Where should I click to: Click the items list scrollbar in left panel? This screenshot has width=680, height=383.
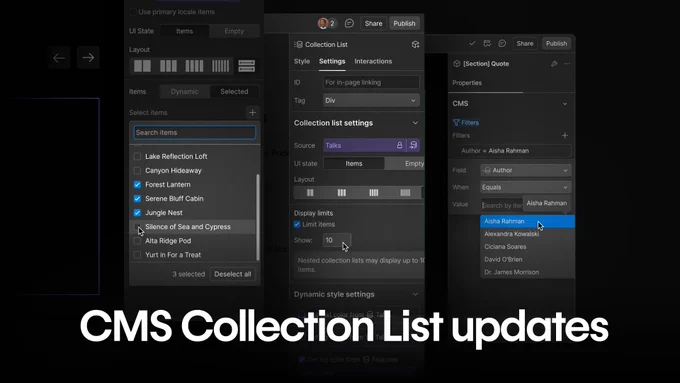258,217
